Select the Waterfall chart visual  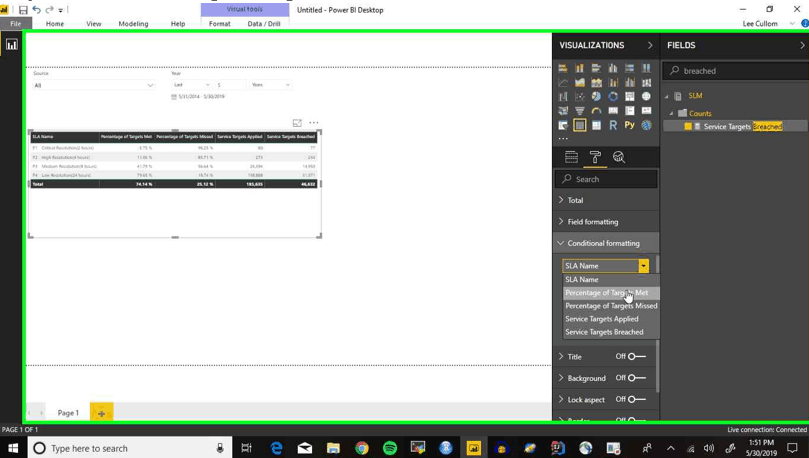(x=563, y=96)
